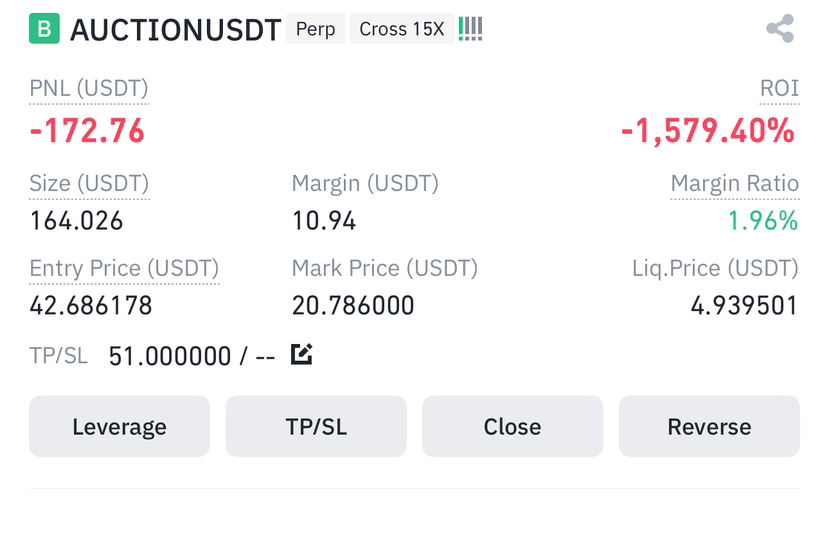Tap the ROI label
Viewport: 829px width, 533px height.
779,88
